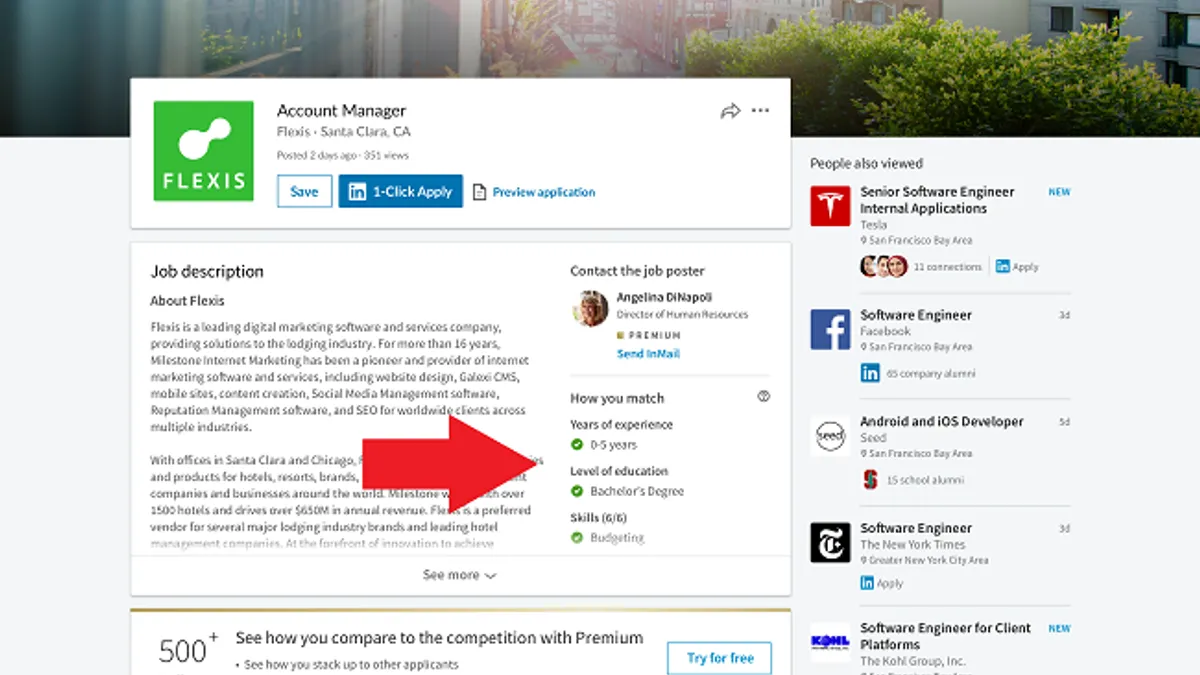Click the NEW badge on the Kohl's job

coord(1059,629)
